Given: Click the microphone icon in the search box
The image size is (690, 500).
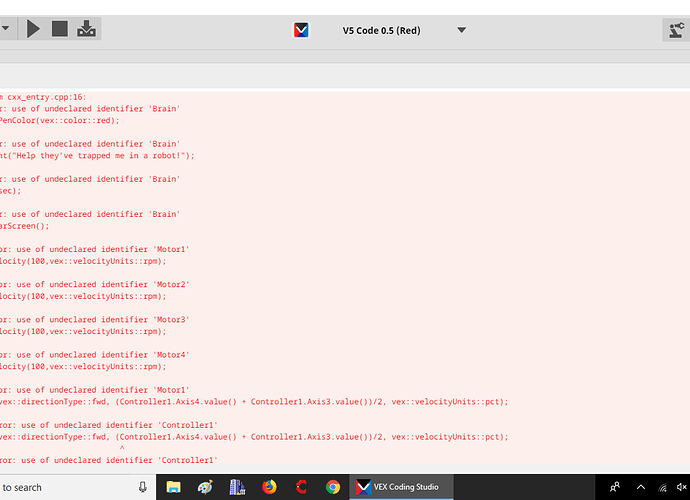Looking at the screenshot, I should (x=143, y=487).
